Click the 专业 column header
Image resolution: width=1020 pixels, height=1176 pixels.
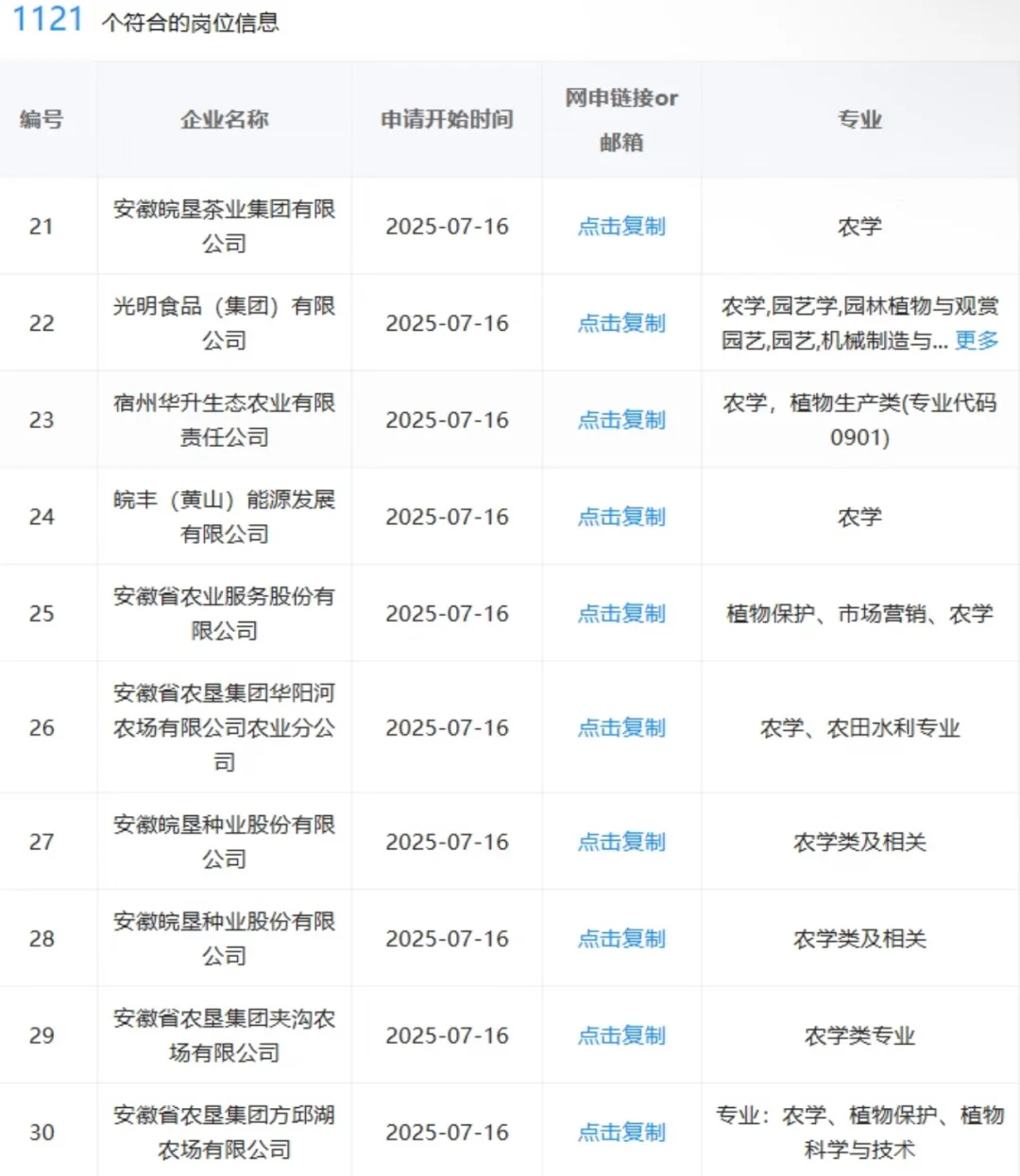(x=859, y=119)
